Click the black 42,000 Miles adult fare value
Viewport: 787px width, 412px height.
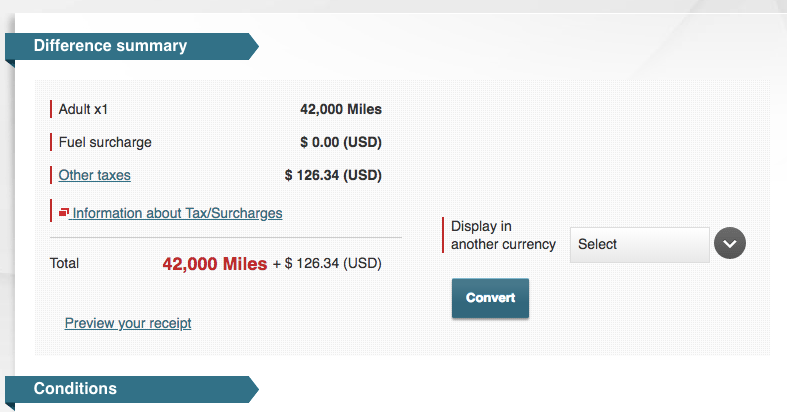coord(340,109)
